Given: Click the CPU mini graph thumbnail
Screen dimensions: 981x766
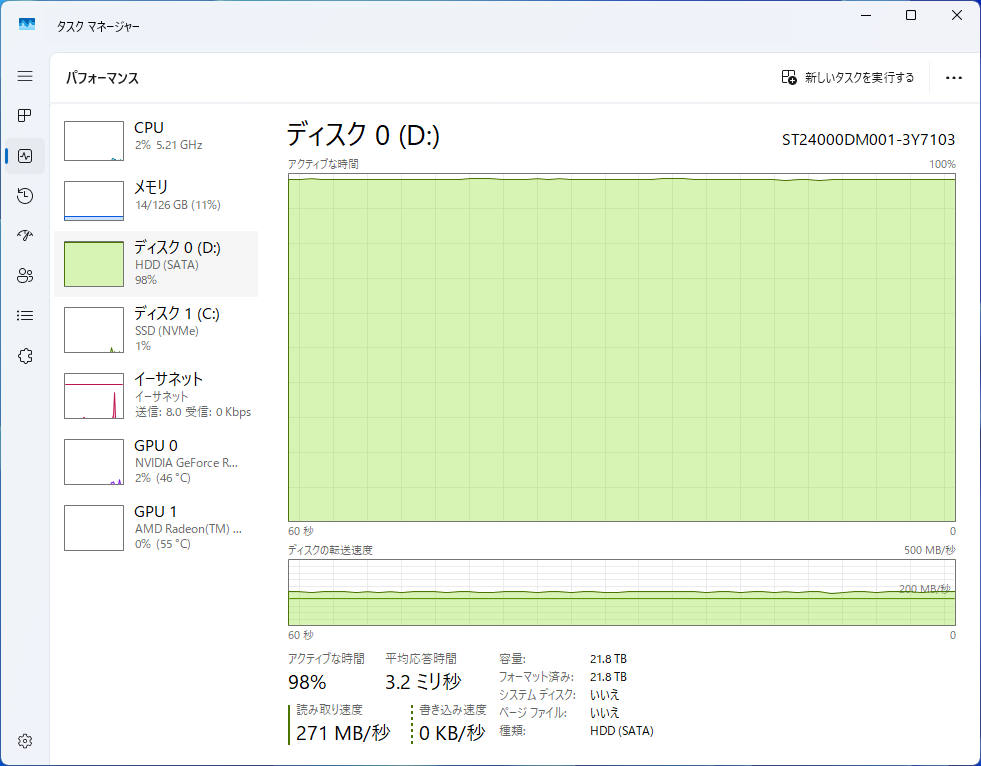Looking at the screenshot, I should (94, 141).
